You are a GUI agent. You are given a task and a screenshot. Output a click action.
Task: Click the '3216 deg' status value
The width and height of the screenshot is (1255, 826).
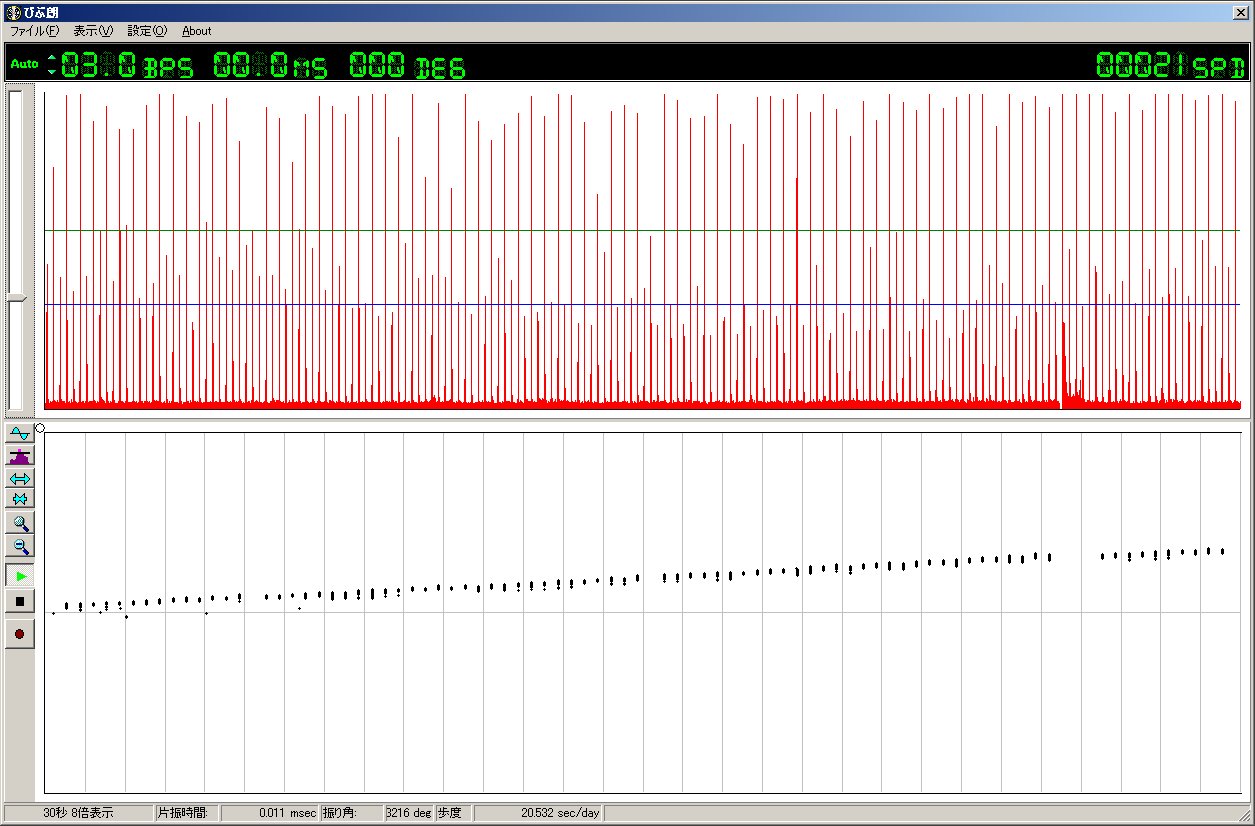pyautogui.click(x=408, y=813)
